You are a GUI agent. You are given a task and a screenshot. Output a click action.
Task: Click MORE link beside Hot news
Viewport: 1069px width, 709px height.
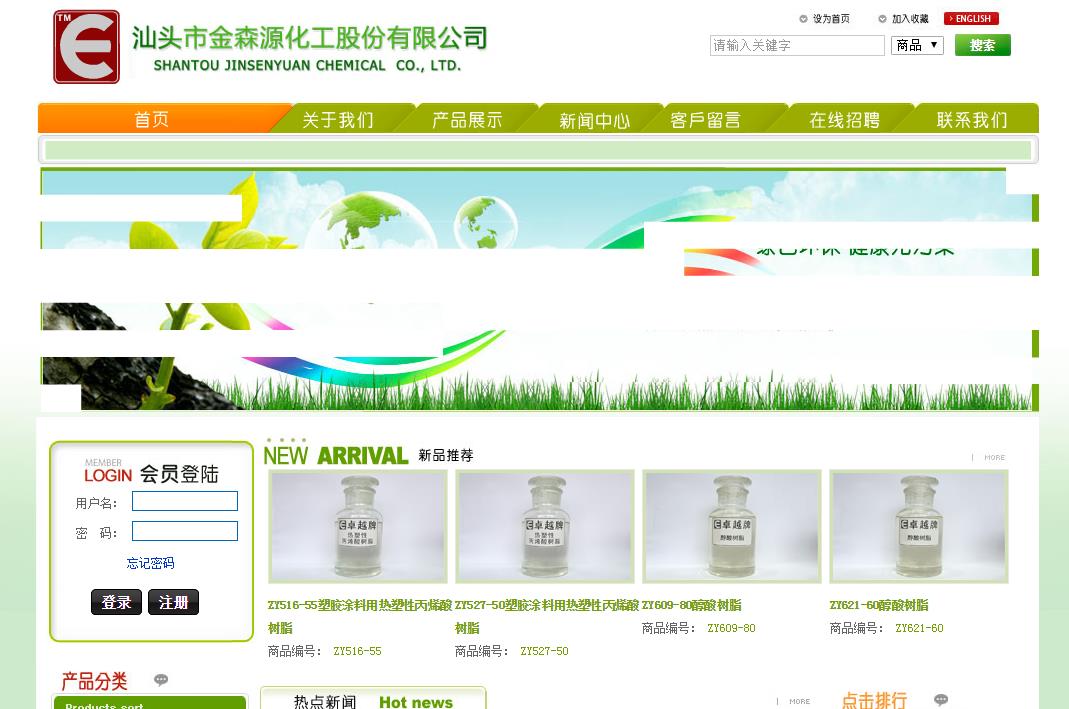[x=799, y=702]
